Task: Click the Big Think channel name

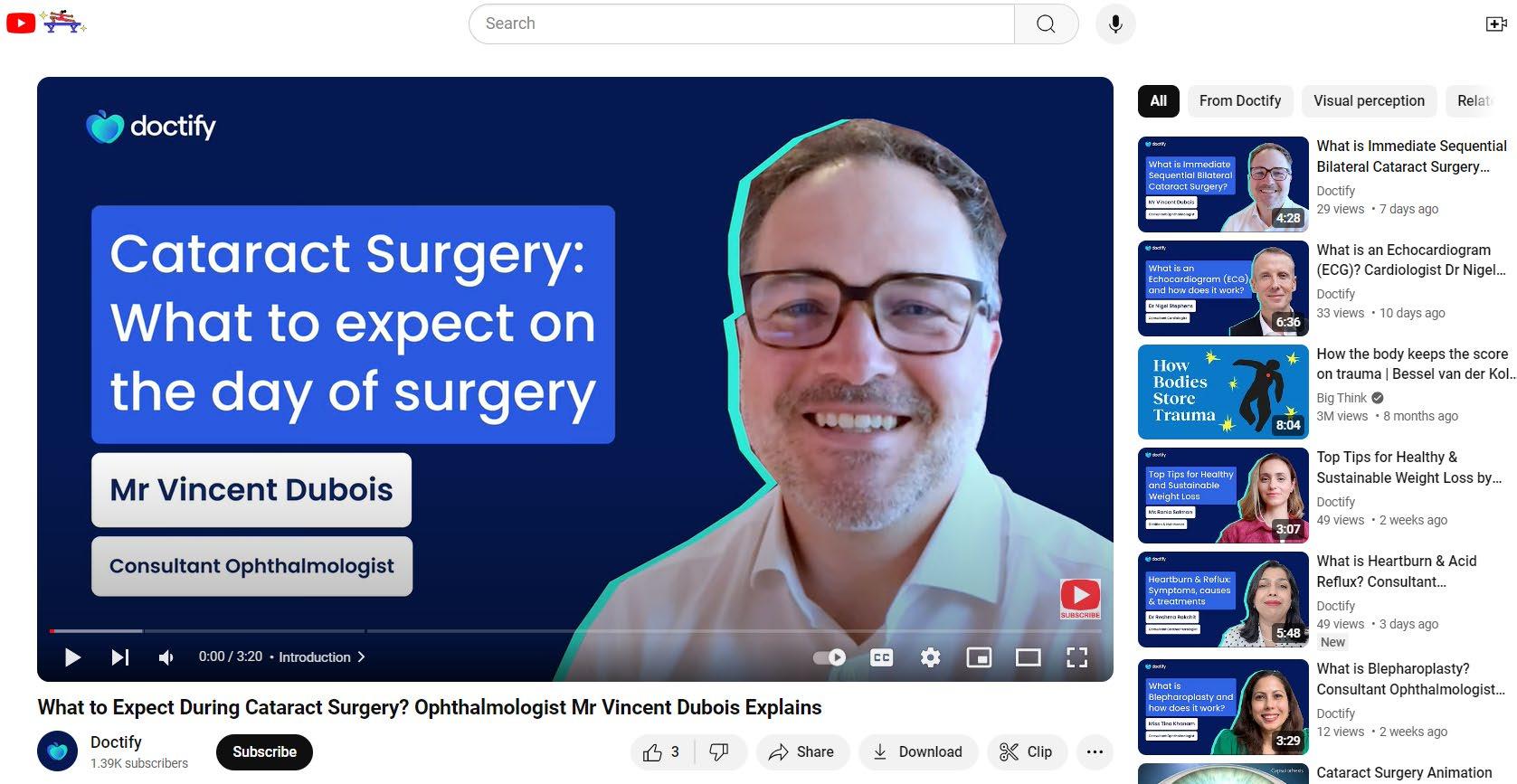Action: [x=1342, y=398]
